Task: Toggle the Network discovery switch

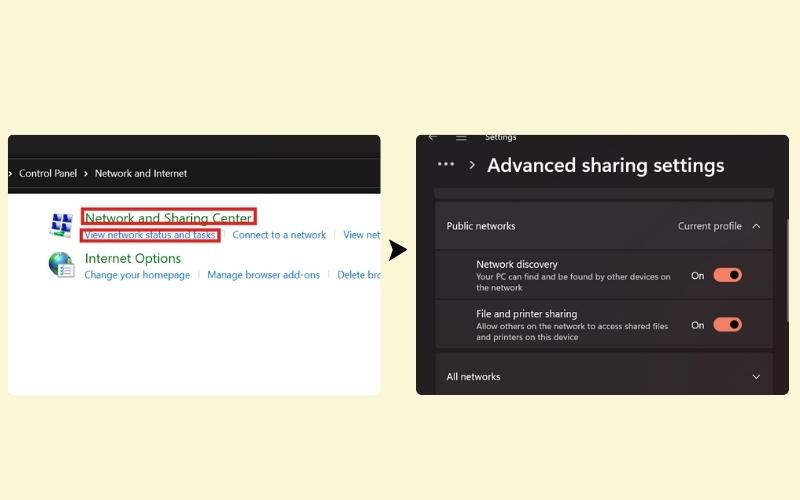Action: (x=727, y=275)
